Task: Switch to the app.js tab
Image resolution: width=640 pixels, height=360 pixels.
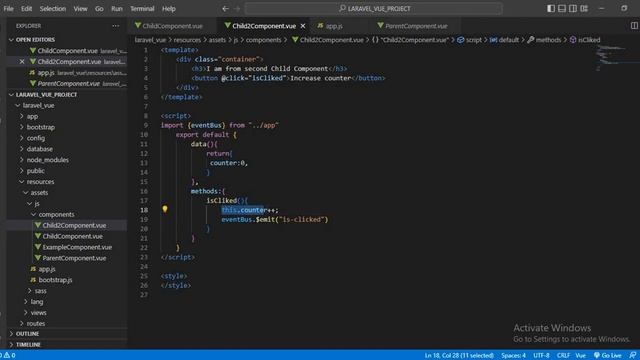Action: click(x=334, y=26)
